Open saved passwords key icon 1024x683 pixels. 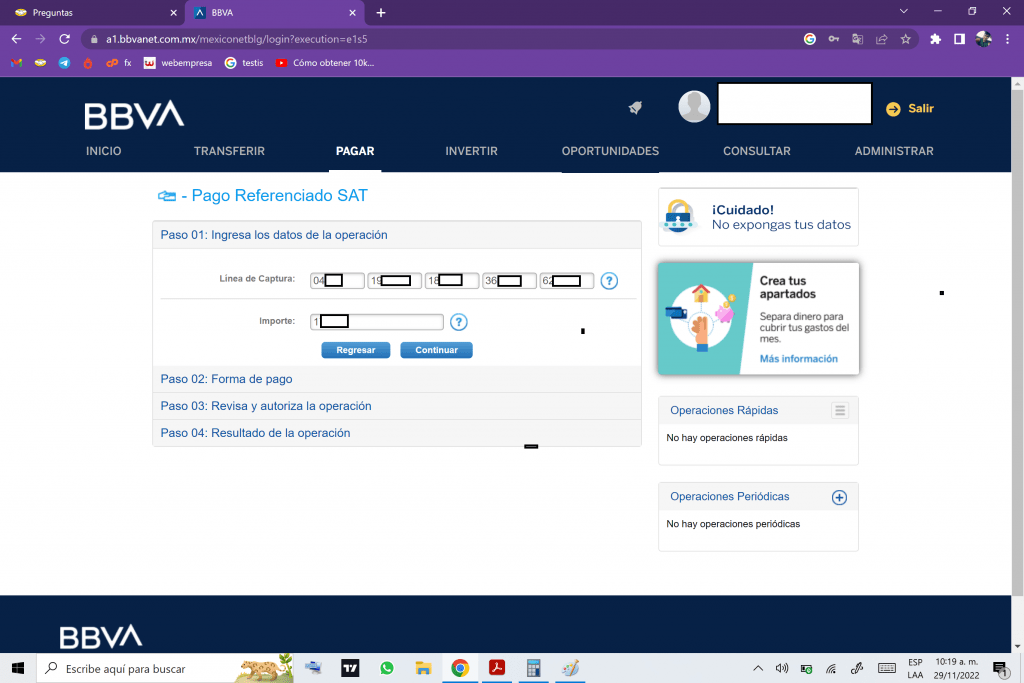834,39
